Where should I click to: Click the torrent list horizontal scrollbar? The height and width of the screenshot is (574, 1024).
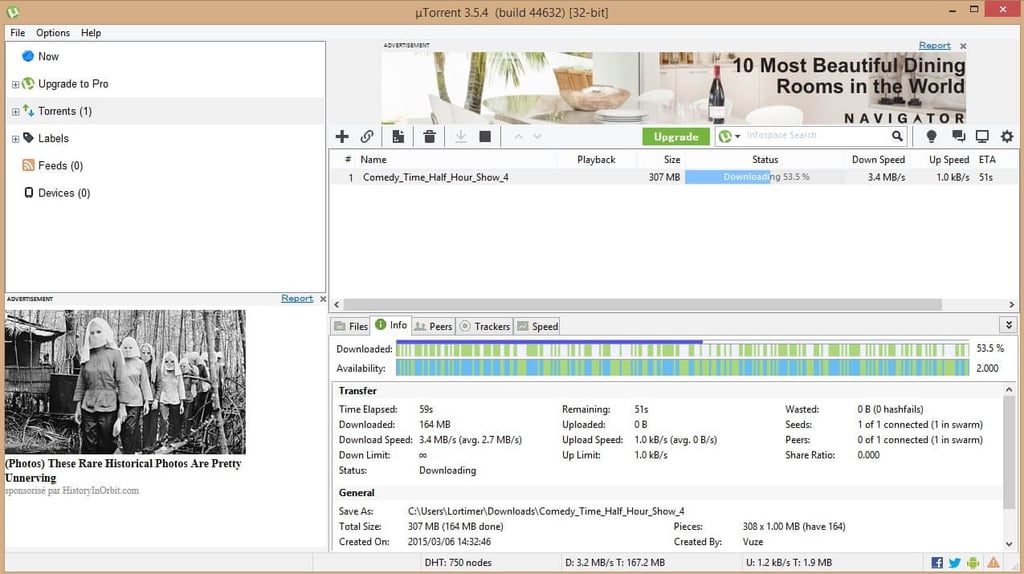[x=643, y=304]
